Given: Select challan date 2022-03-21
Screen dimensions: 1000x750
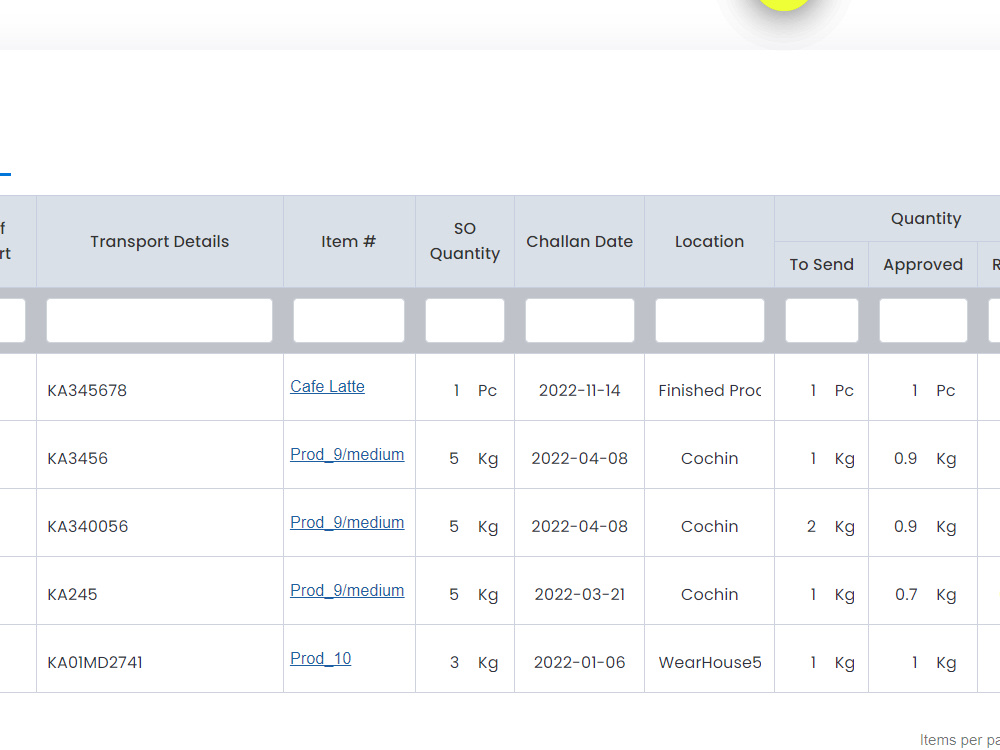Looking at the screenshot, I should coord(580,594).
